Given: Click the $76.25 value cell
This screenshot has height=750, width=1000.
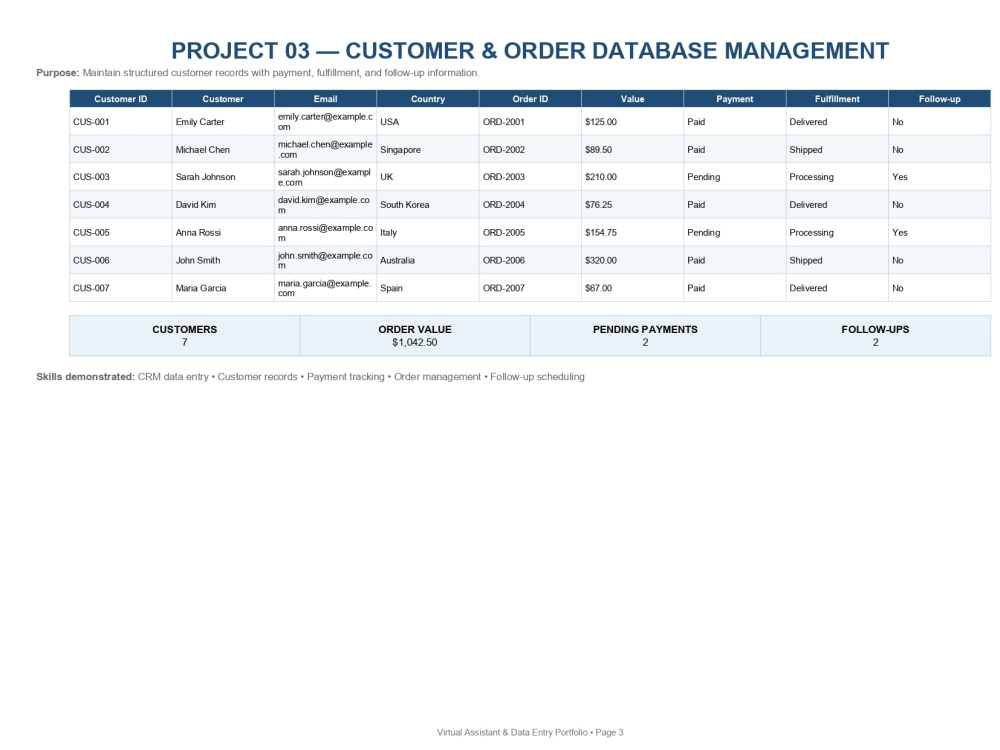Looking at the screenshot, I should point(633,205).
